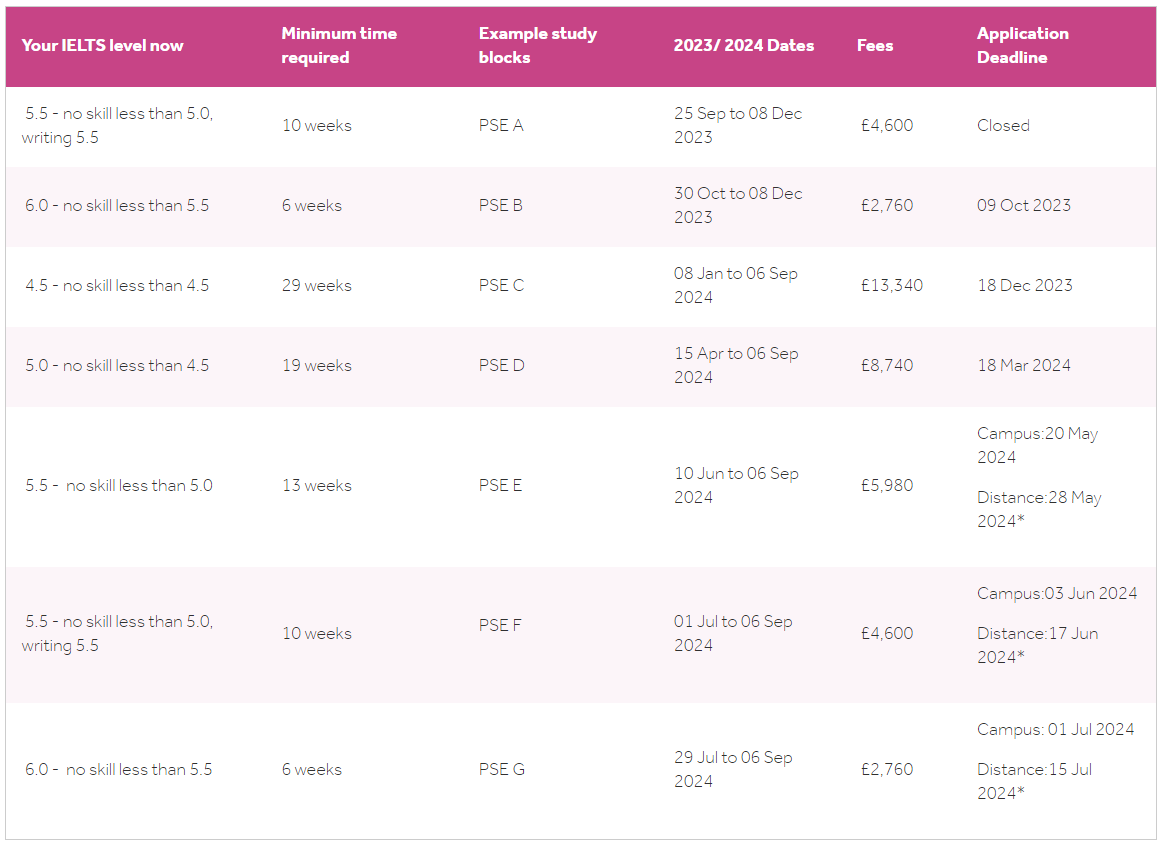The image size is (1162, 847).
Task: Click the £4,600 fee for PSE F
Action: 887,634
